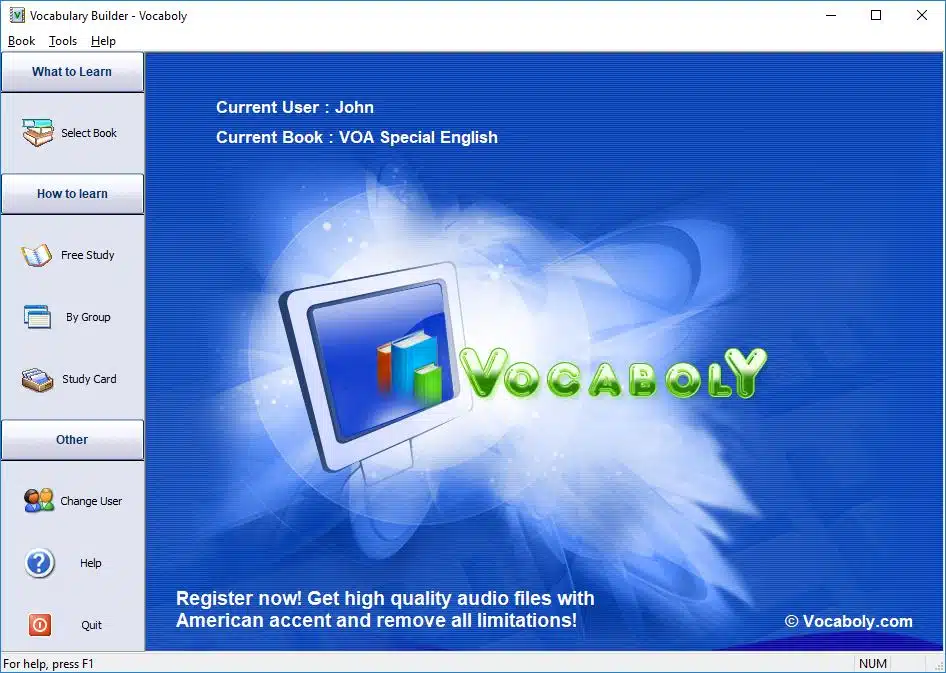
Task: Click the Free Study label
Action: click(x=87, y=255)
